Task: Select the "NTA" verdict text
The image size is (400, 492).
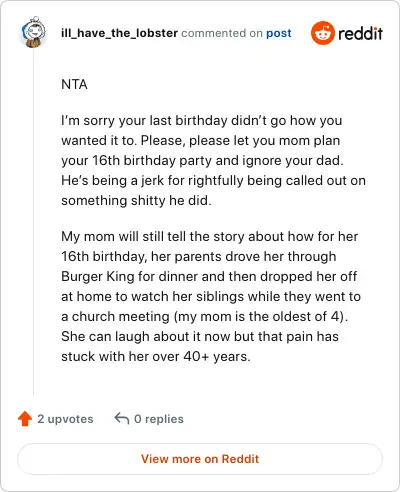Action: coord(74,84)
